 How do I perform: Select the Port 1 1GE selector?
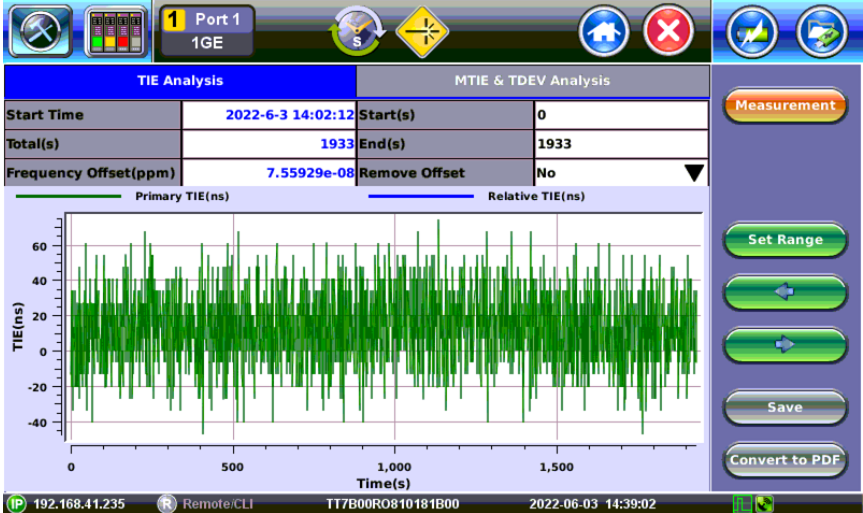pyautogui.click(x=207, y=31)
